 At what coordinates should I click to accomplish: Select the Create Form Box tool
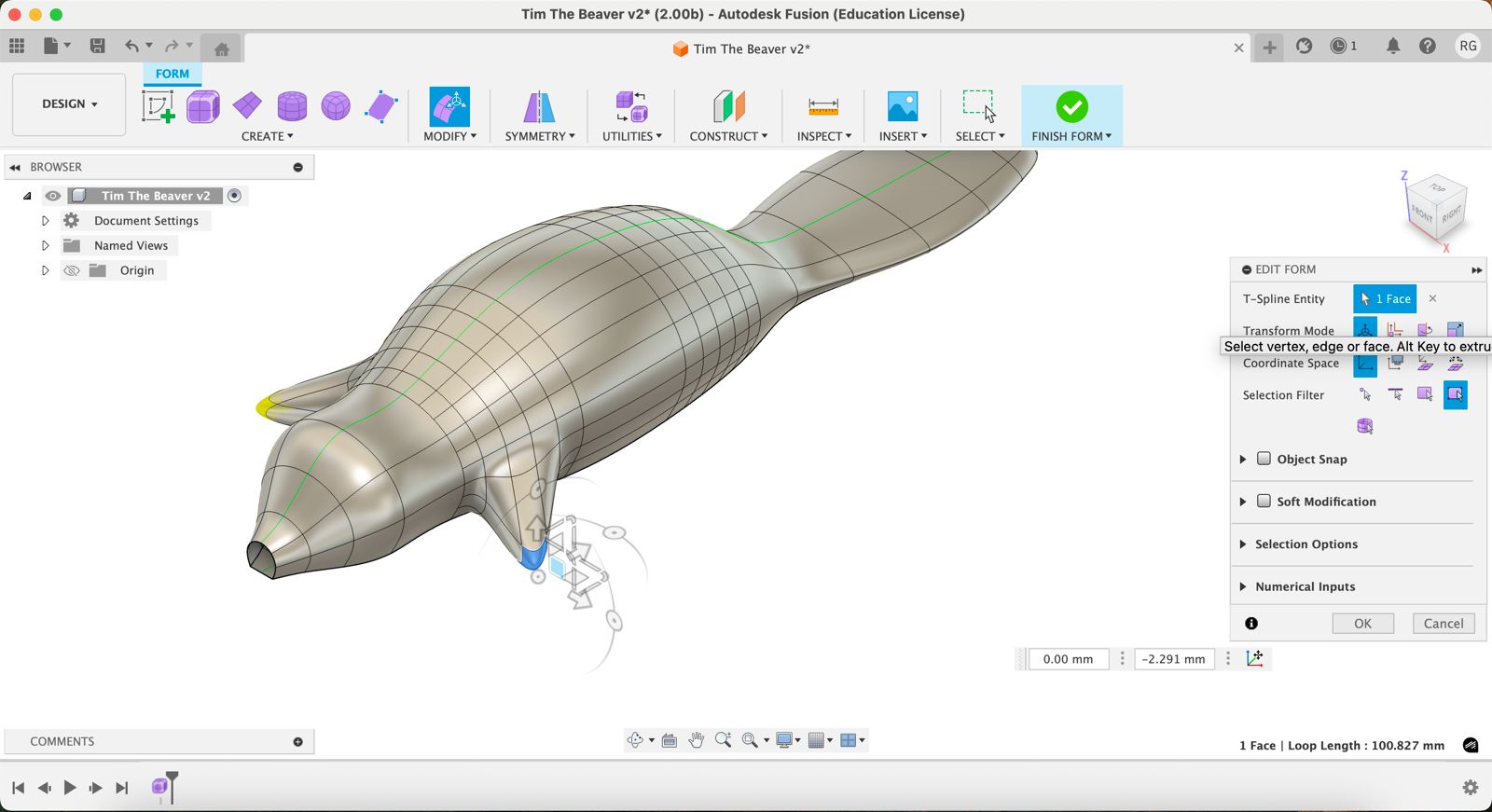pos(202,107)
